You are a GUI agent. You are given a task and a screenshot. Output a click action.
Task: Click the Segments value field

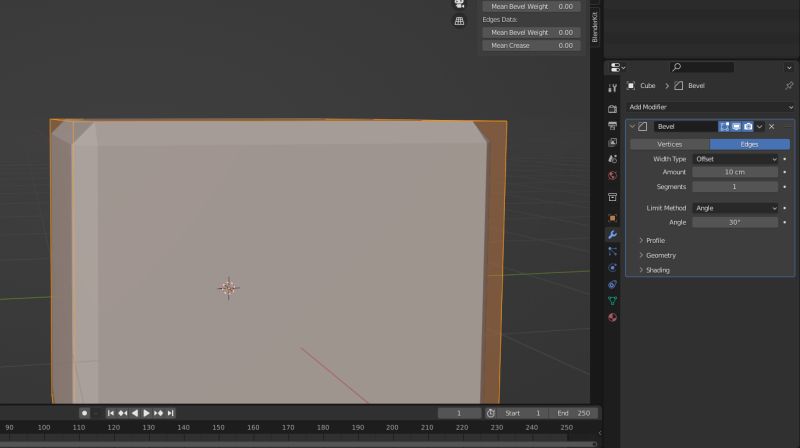click(735, 187)
